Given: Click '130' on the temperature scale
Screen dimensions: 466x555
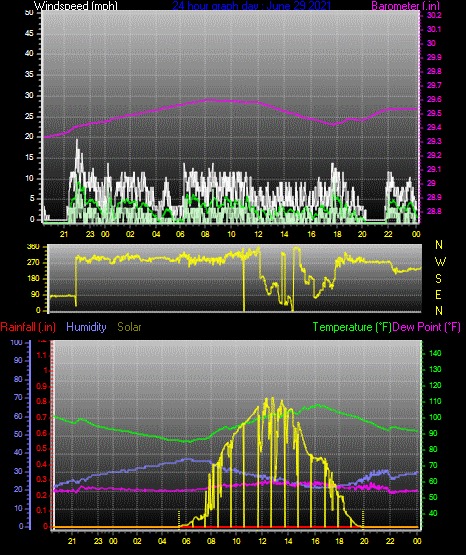Looking at the screenshot, I should pyautogui.click(x=435, y=369).
